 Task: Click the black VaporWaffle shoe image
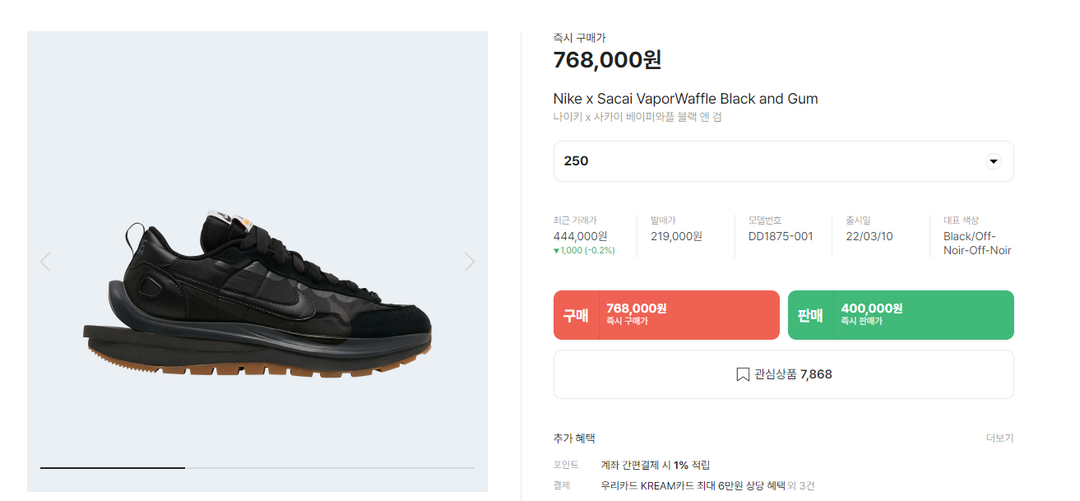pyautogui.click(x=258, y=295)
